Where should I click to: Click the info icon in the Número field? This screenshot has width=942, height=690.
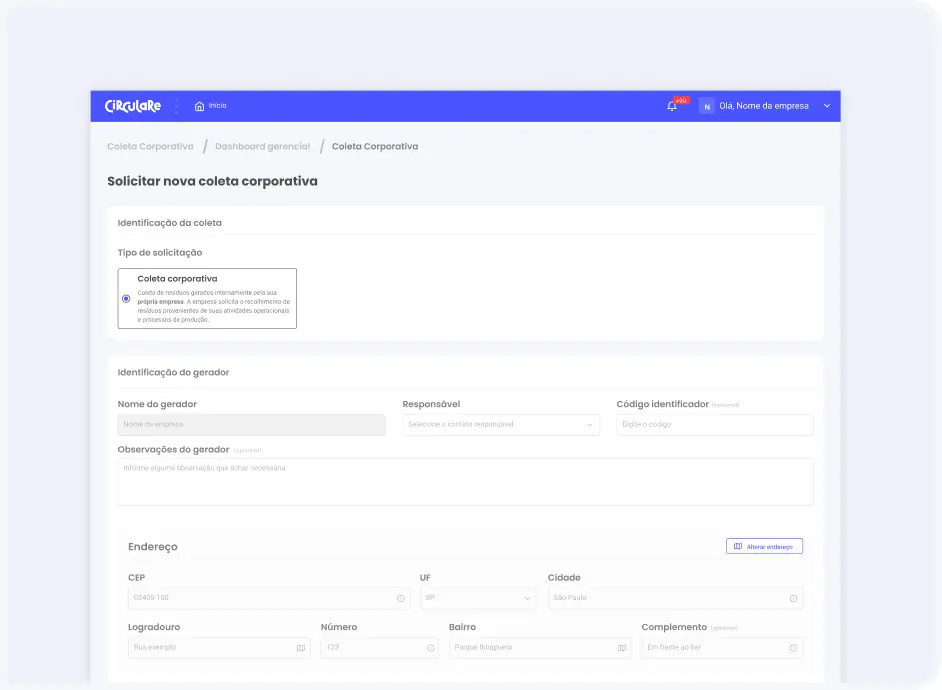pyautogui.click(x=431, y=648)
